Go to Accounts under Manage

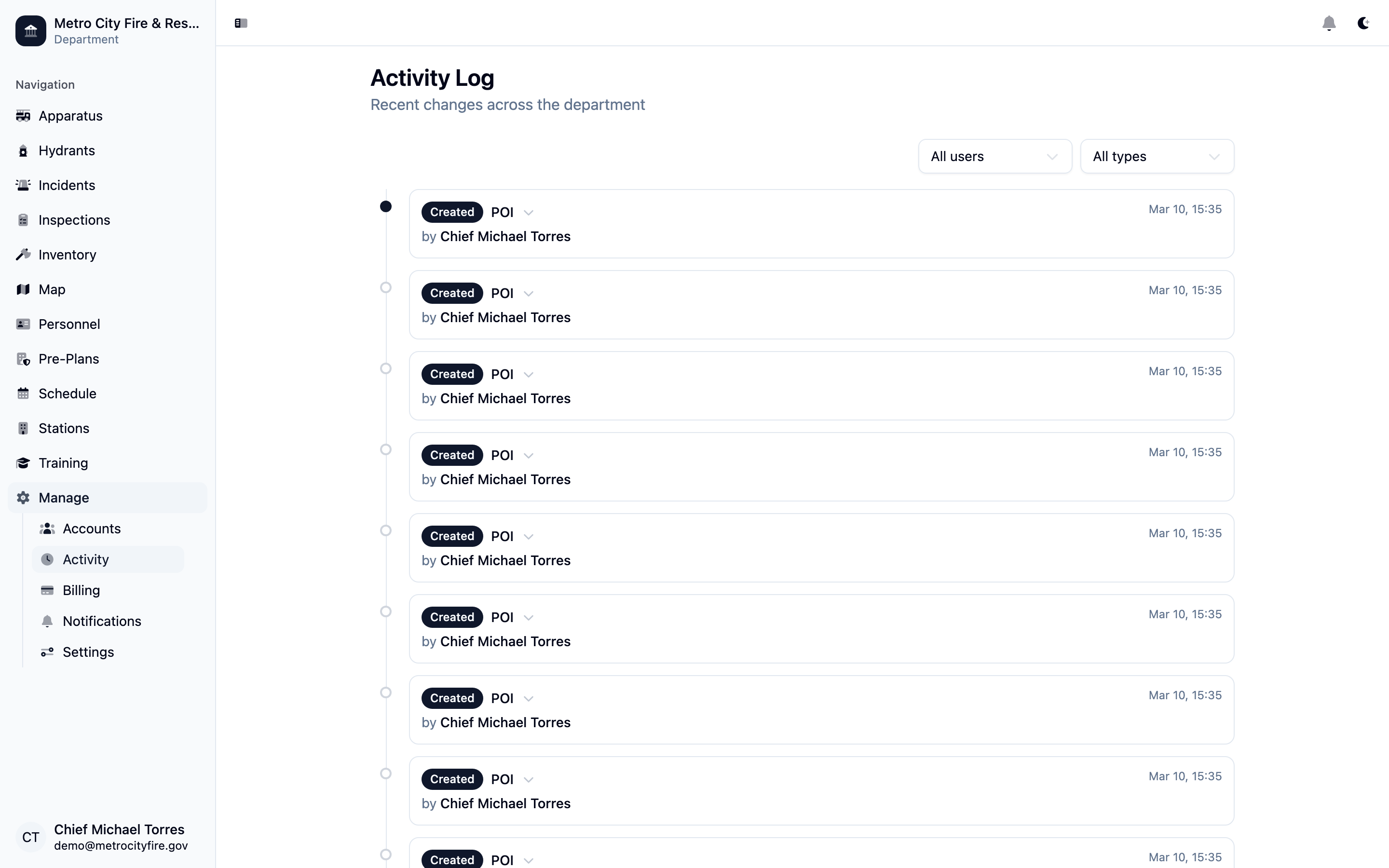92,529
